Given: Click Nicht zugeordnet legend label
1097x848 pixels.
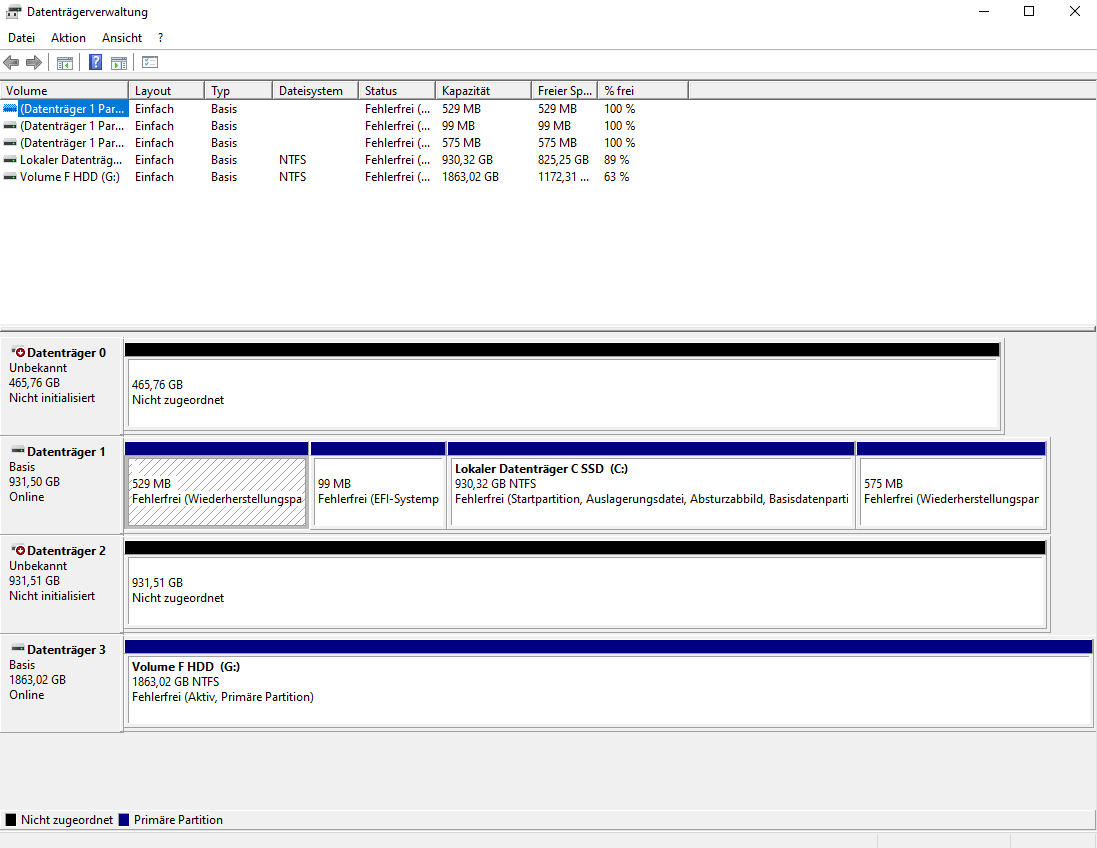Looking at the screenshot, I should [x=66, y=819].
